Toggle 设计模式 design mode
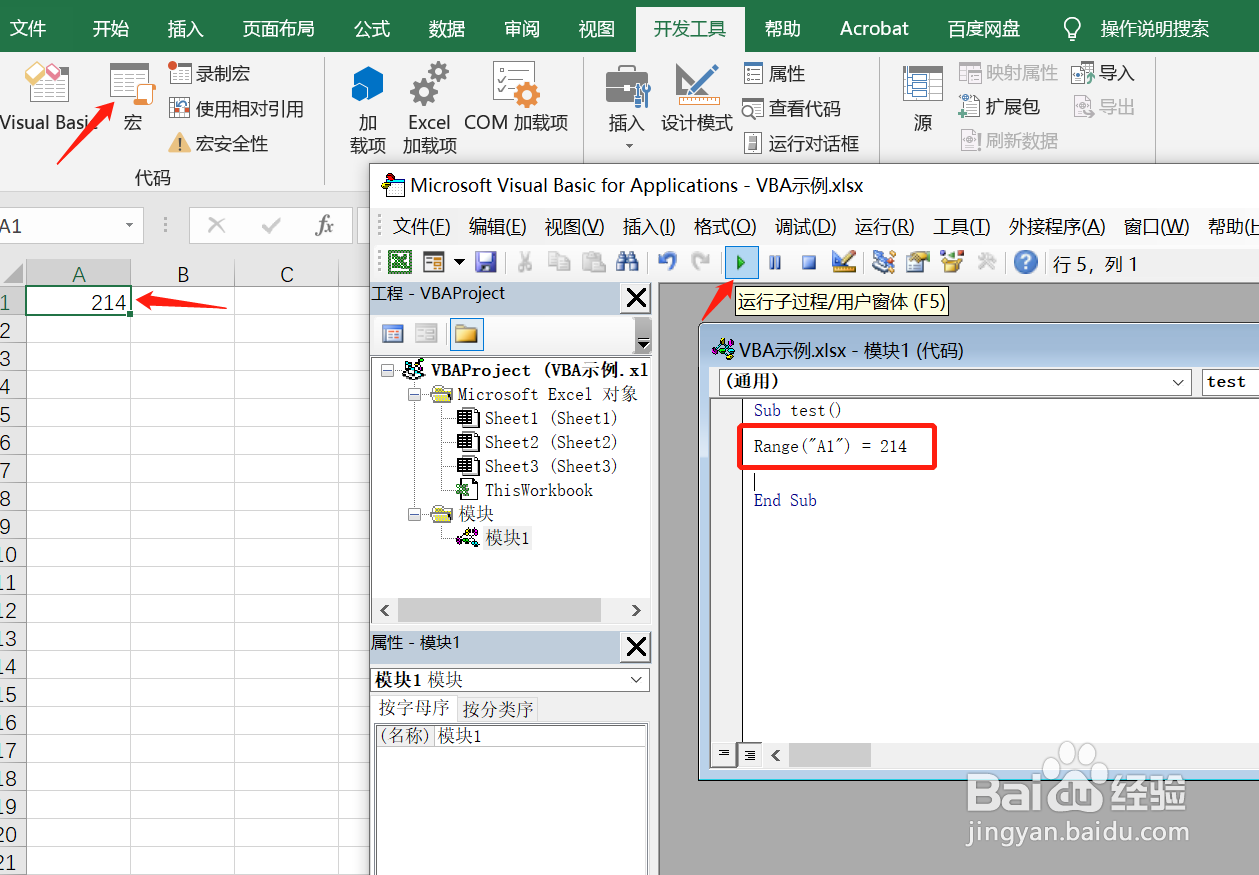The image size is (1259, 875). click(x=697, y=97)
